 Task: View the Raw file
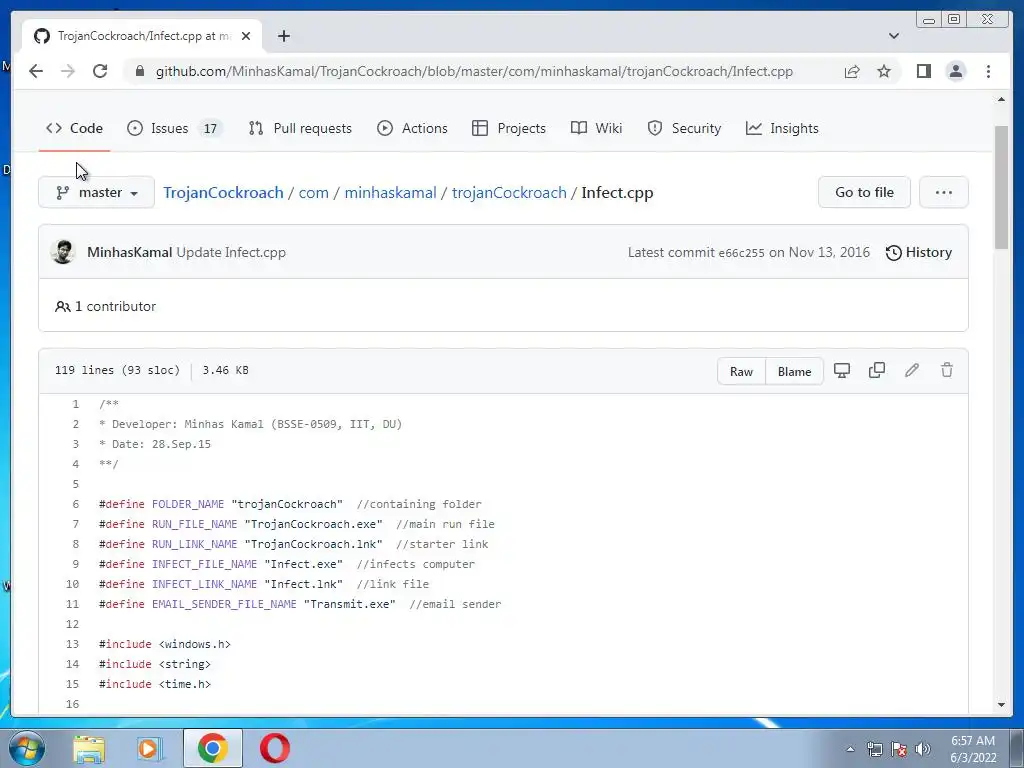coord(741,371)
